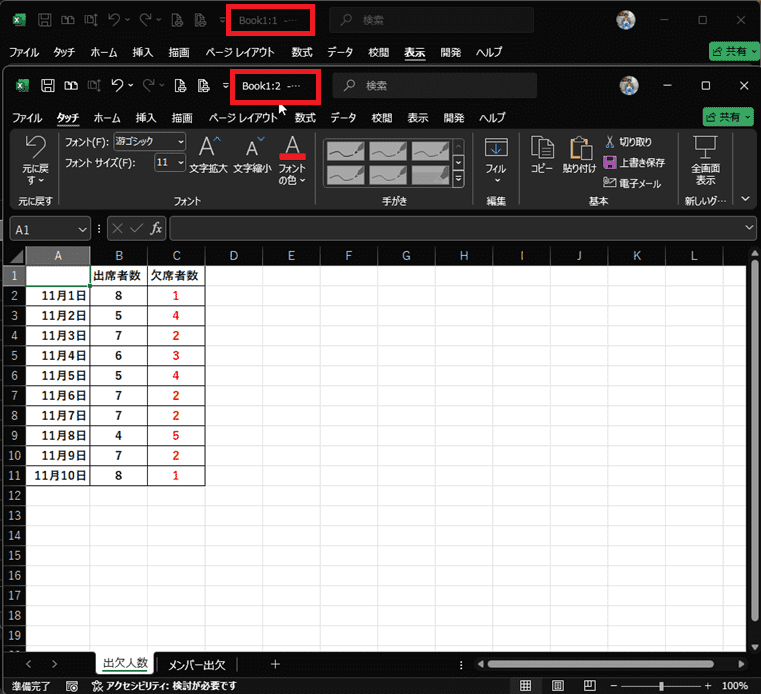Switch to the メンバー出欠 sheet tab
Image resolution: width=761 pixels, height=694 pixels.
point(196,664)
